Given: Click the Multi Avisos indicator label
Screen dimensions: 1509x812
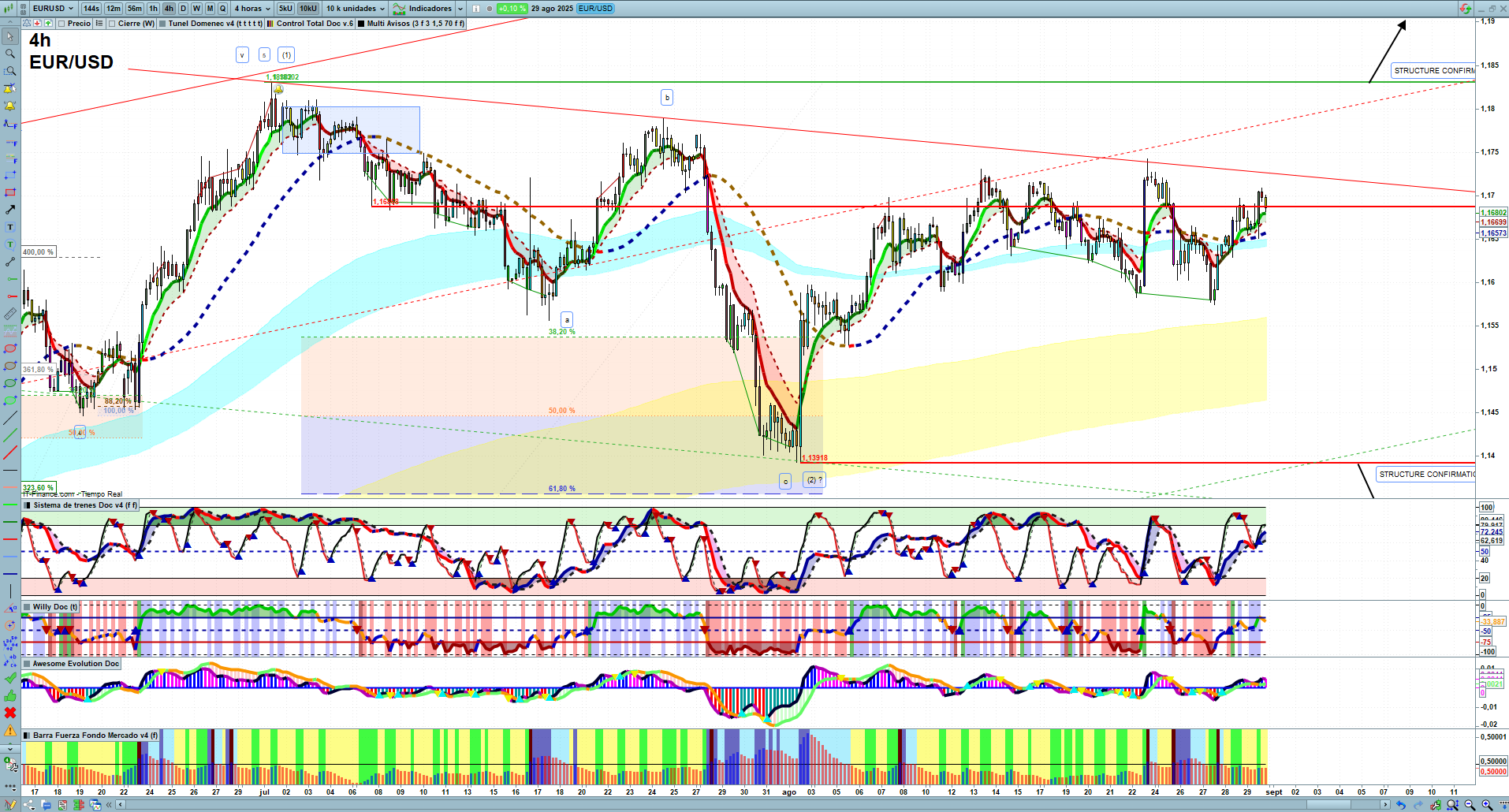Looking at the screenshot, I should click(x=415, y=24).
